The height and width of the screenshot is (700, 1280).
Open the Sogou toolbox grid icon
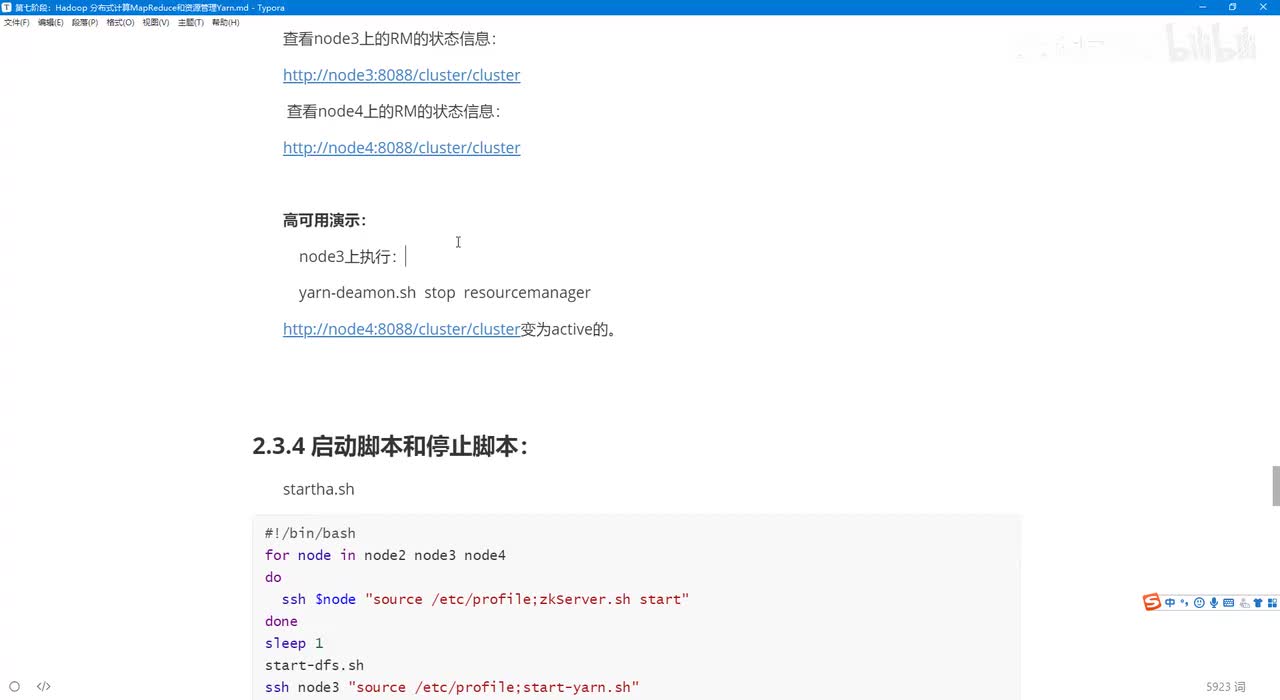[1272, 602]
